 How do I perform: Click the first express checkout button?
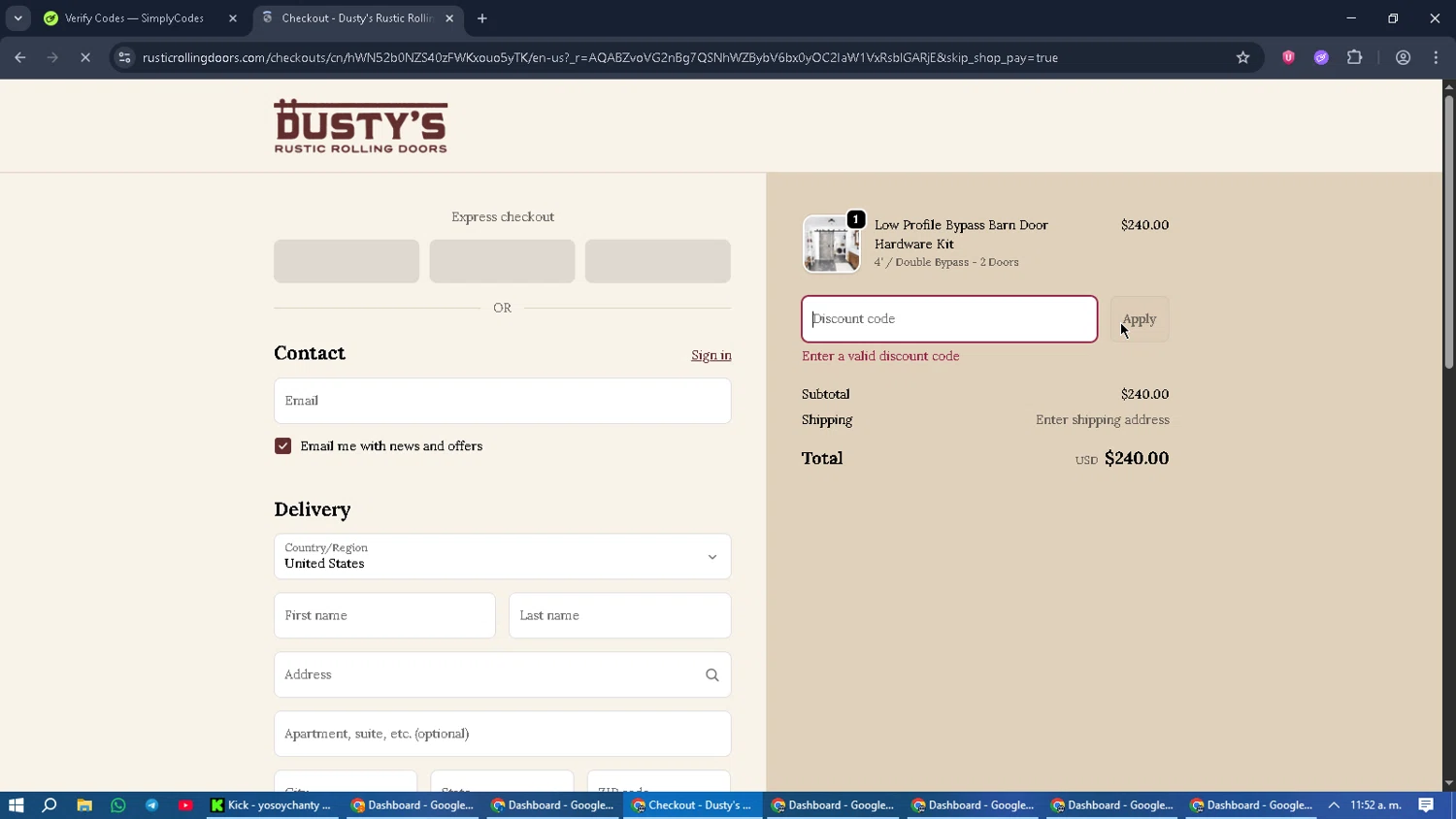point(347,261)
